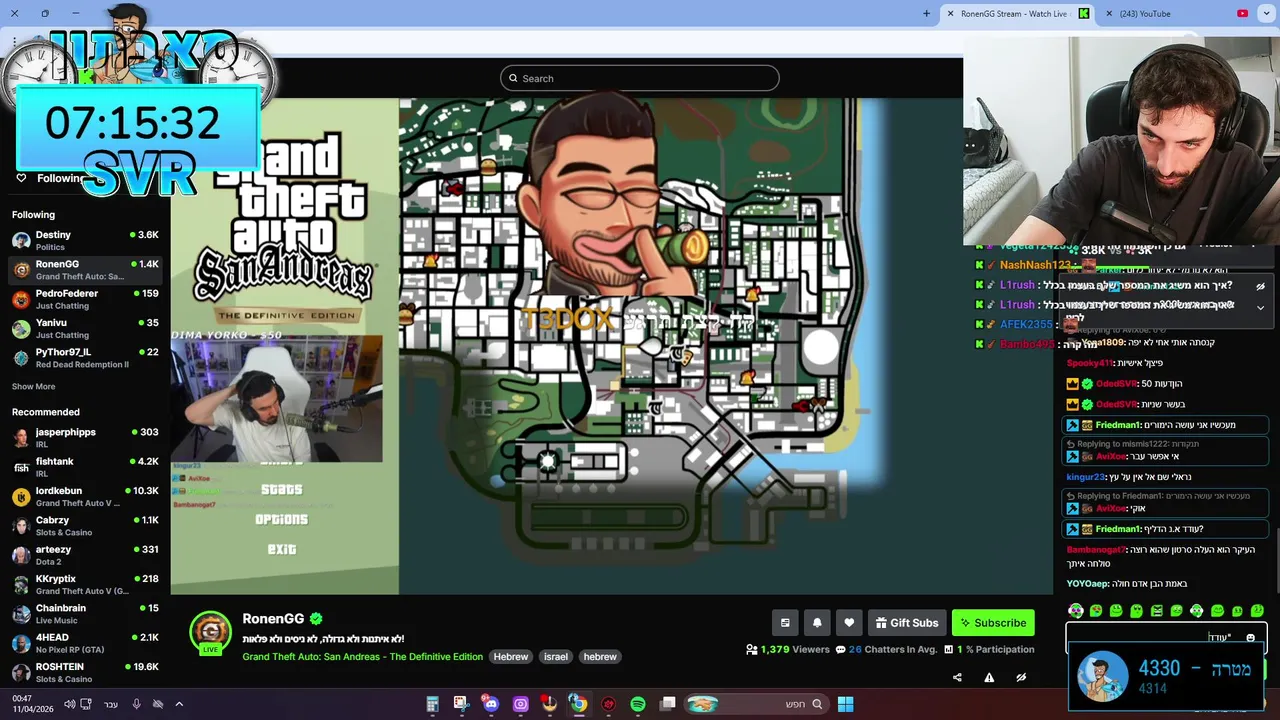Click the emoji picker in chat input
The height and width of the screenshot is (720, 1280).
click(1250, 638)
